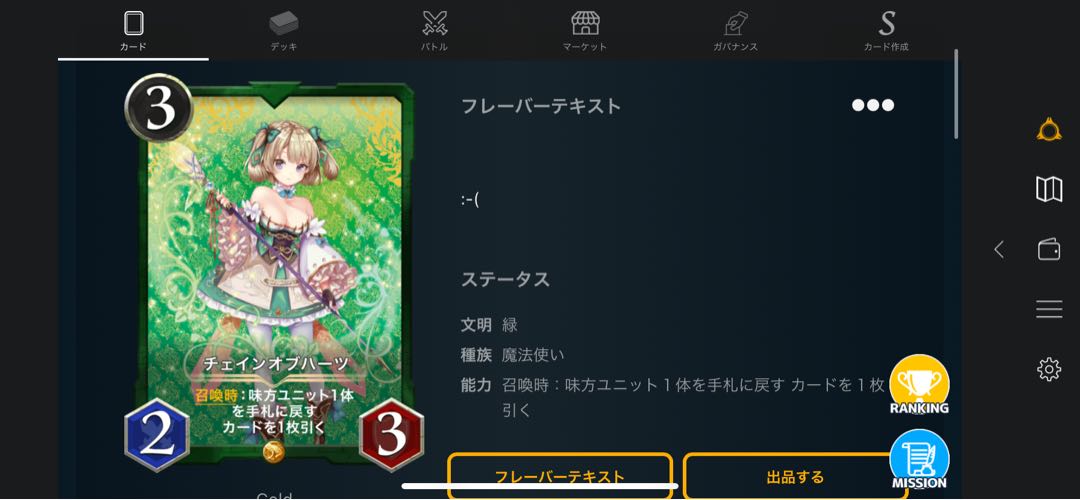Open the wallet icon

[x=1049, y=249]
